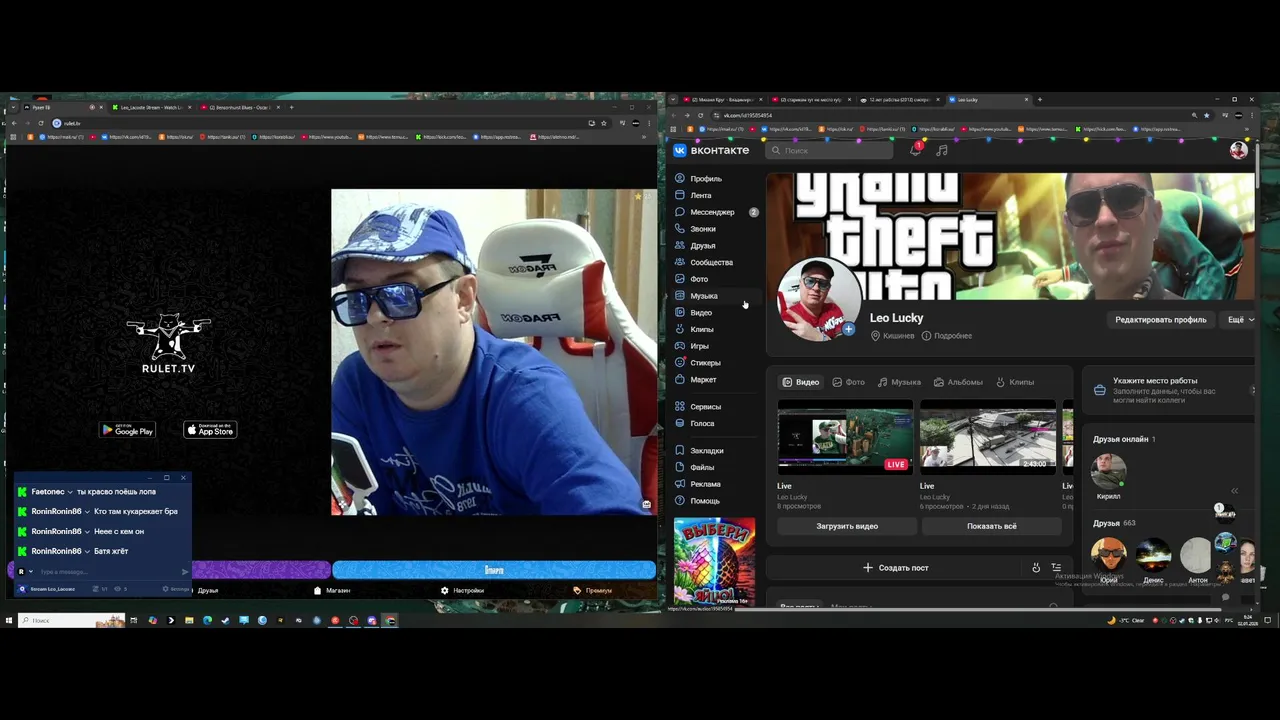Click Показать всё button
Screen dimensions: 1280x720
pos(991,526)
